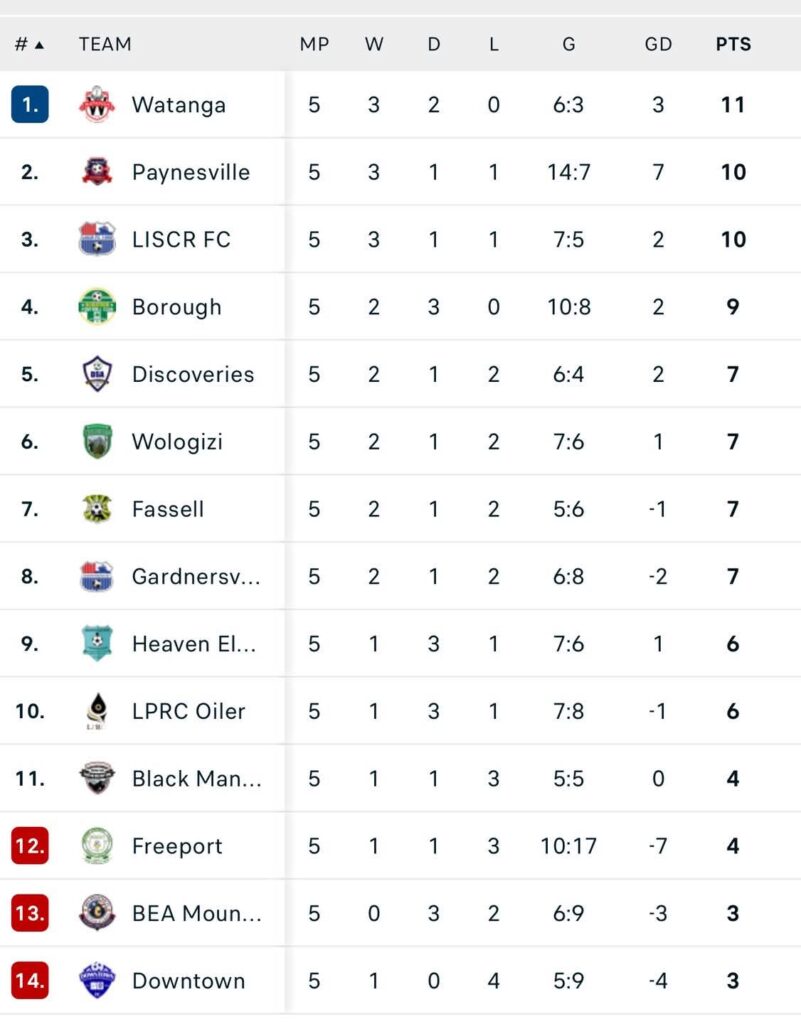This screenshot has width=801, height=1024.
Task: Click the Discoveries team crest
Action: point(97,374)
